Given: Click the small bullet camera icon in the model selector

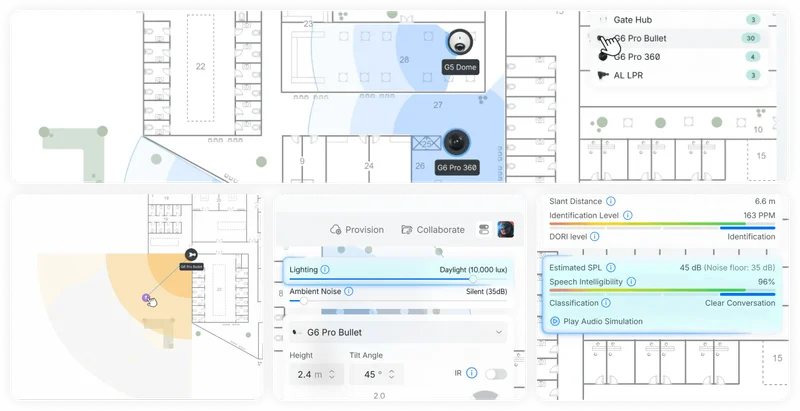Looking at the screenshot, I should pyautogui.click(x=296, y=332).
